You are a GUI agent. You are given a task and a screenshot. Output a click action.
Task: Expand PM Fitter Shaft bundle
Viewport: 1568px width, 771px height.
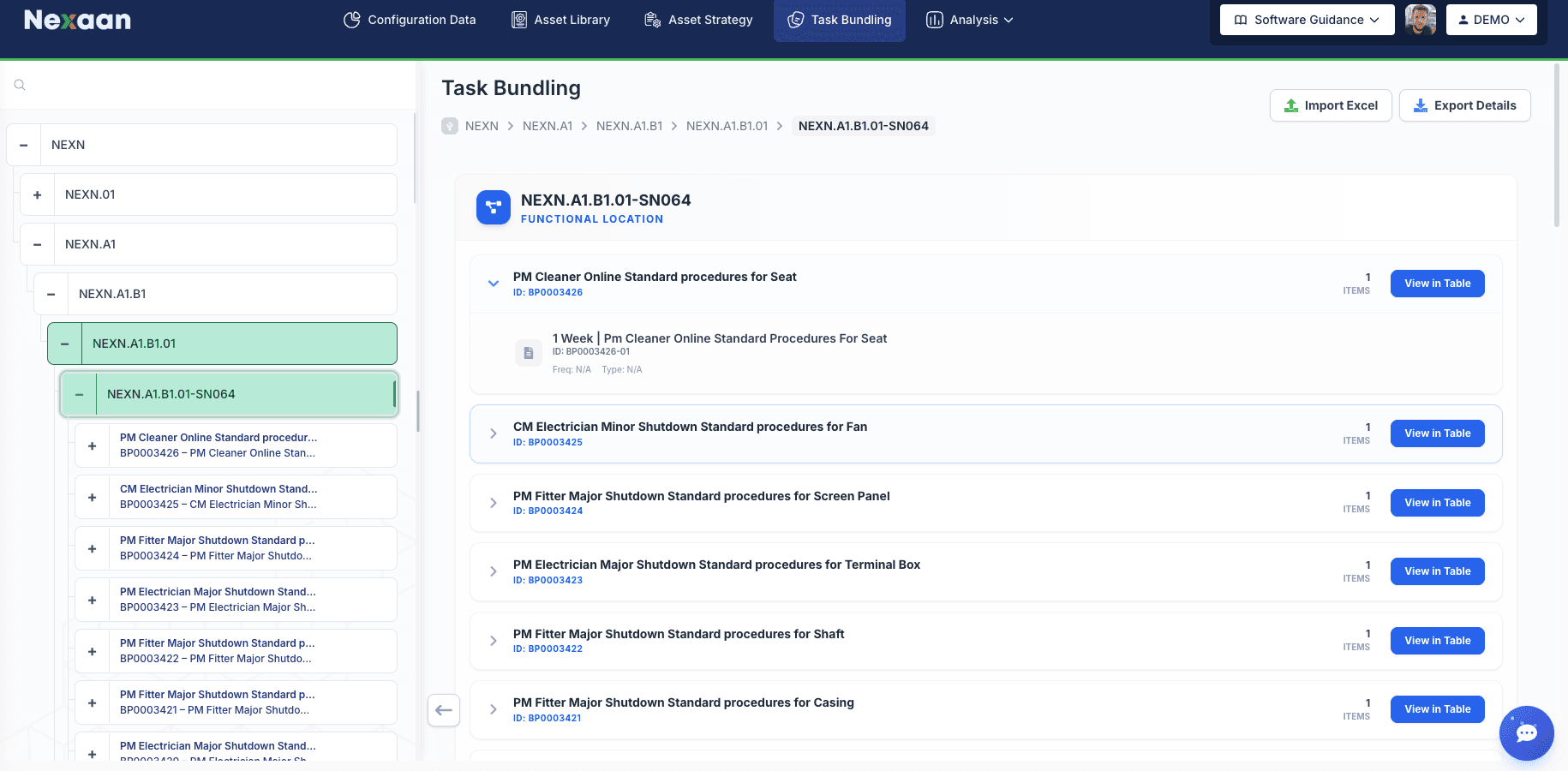coord(494,641)
